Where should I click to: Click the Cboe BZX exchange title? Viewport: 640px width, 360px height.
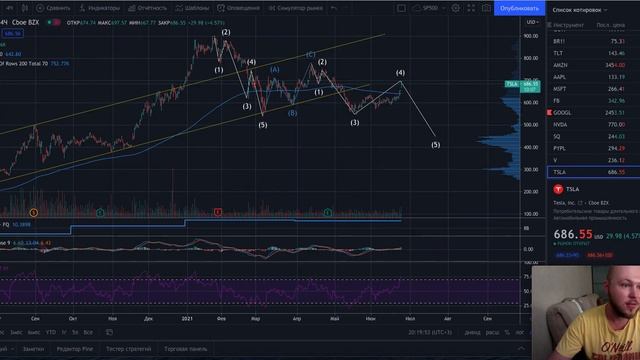[25, 22]
